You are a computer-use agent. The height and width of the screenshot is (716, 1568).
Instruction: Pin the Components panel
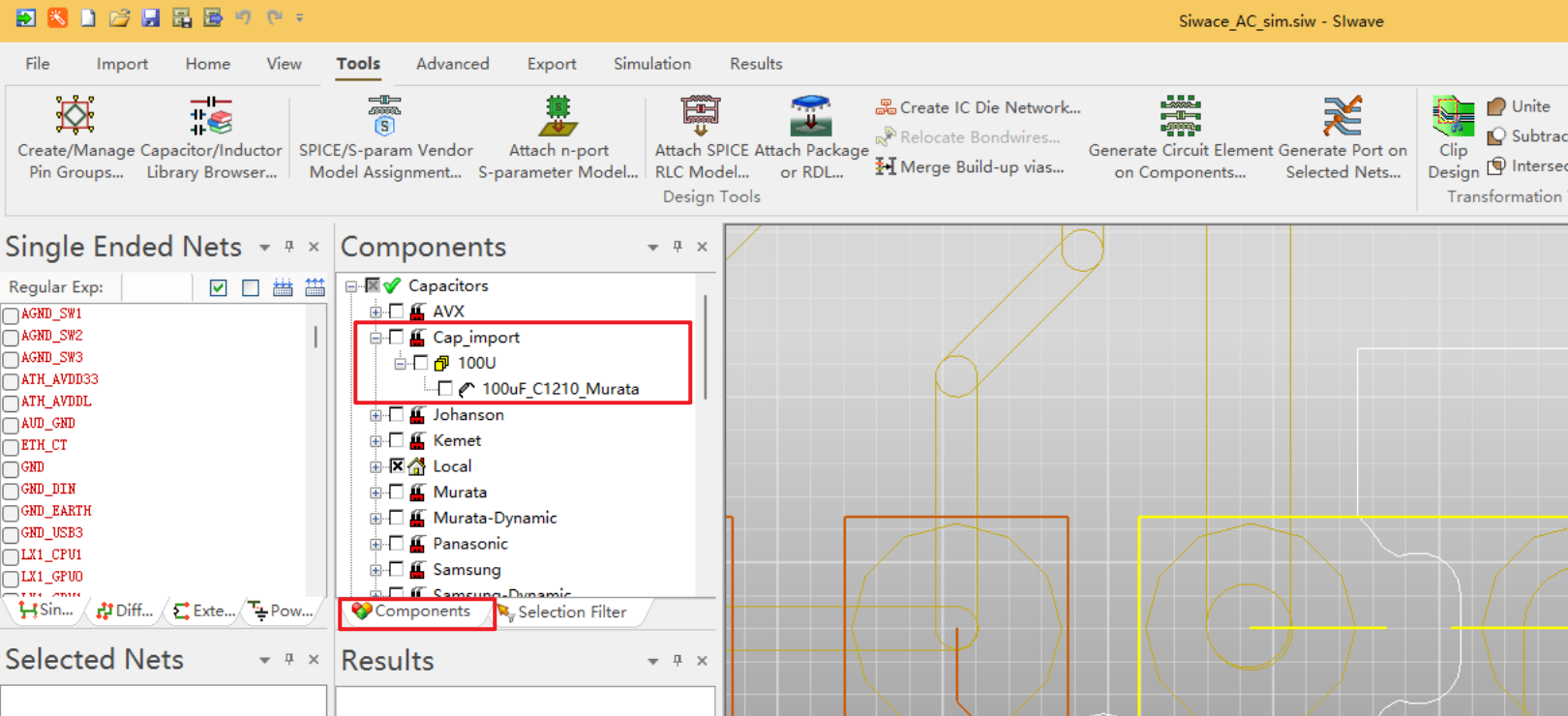[678, 247]
